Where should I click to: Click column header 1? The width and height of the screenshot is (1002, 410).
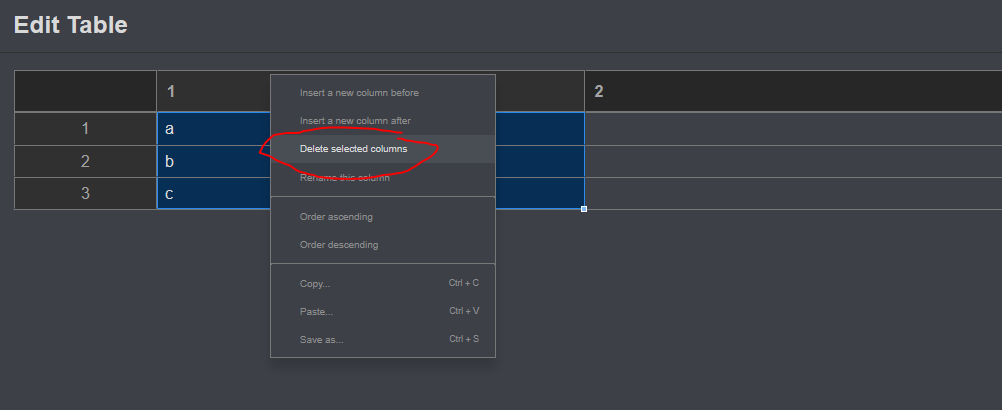tap(212, 92)
